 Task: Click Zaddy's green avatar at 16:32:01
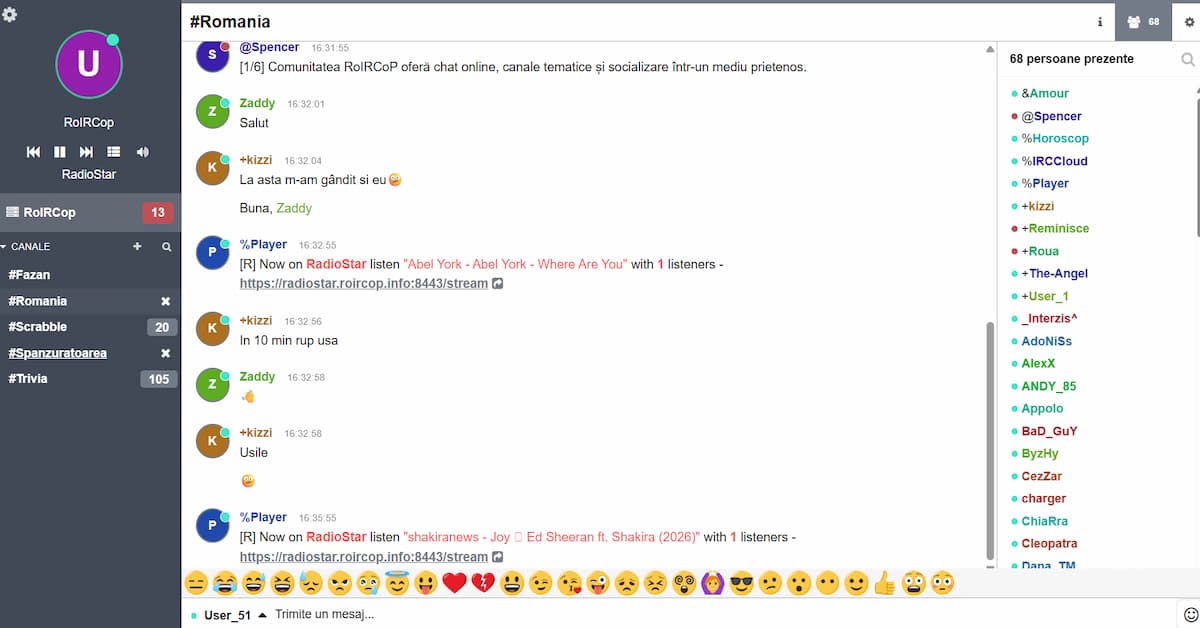point(213,111)
